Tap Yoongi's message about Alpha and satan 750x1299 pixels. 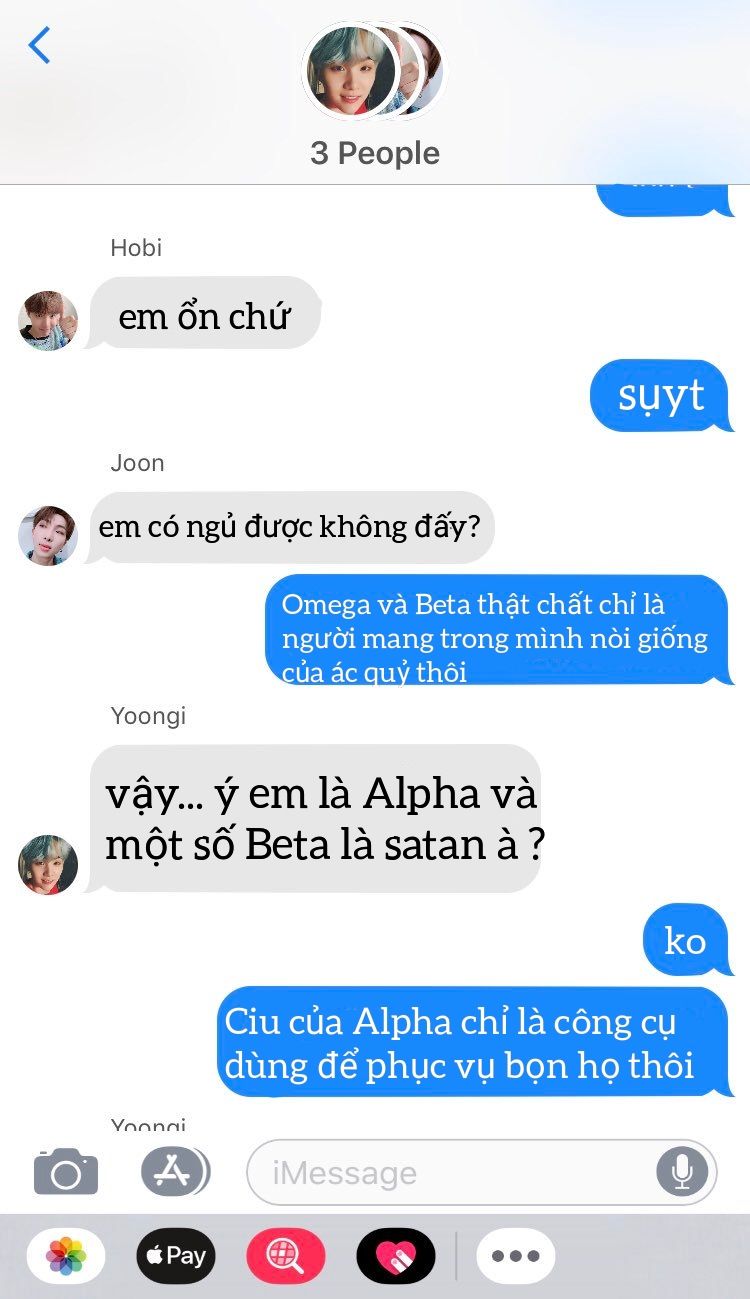315,819
